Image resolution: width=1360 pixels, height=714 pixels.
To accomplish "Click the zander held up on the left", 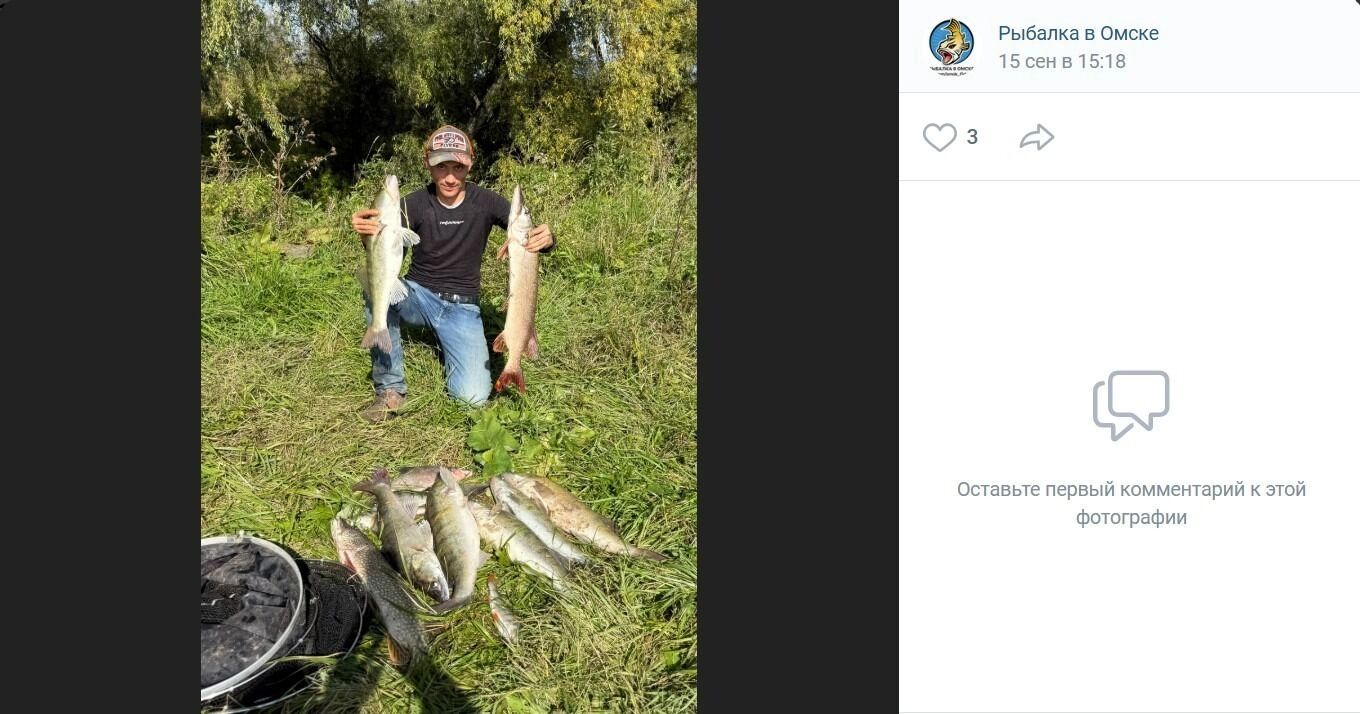I will pos(384,262).
